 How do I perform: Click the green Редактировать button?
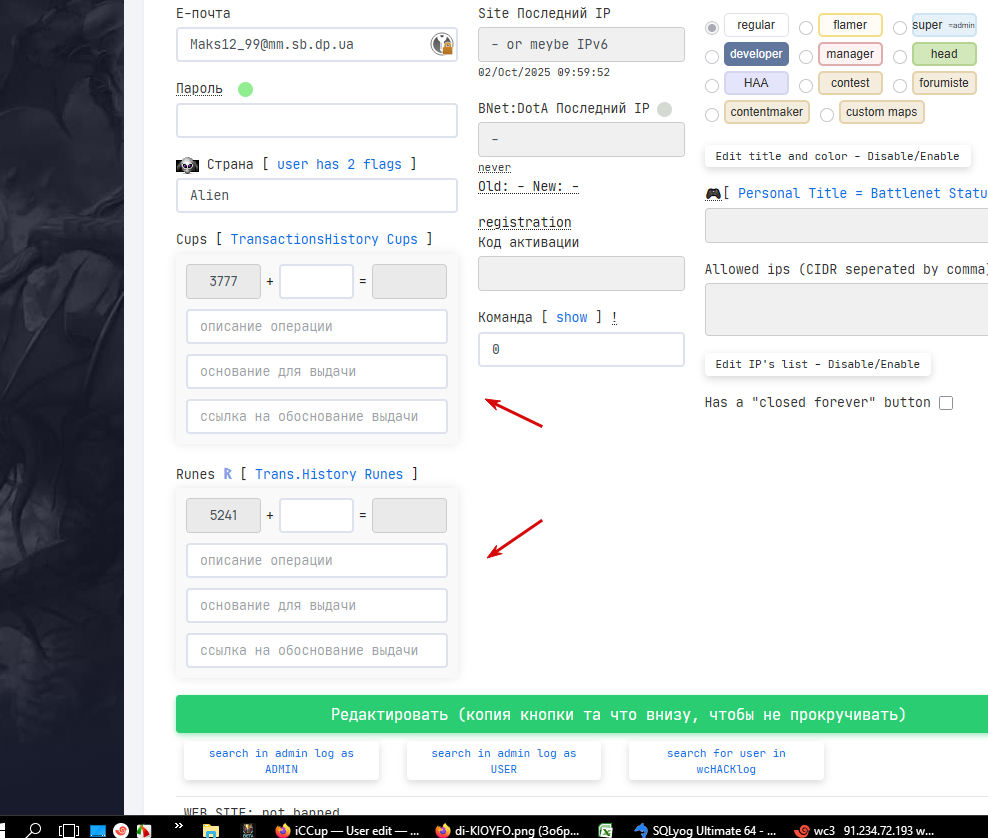582,714
